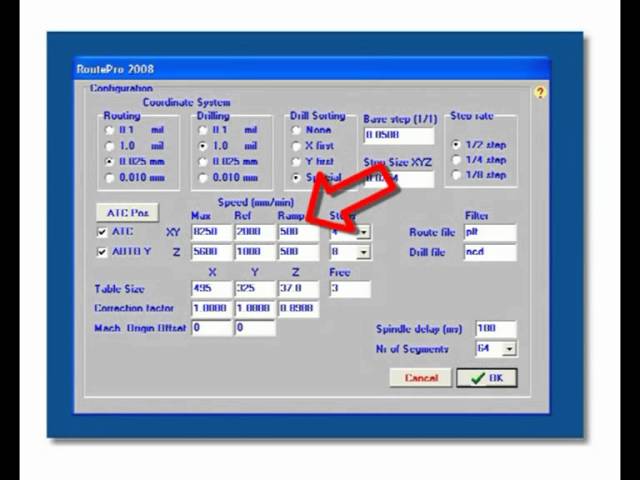Choose Y first drill sorting

[x=296, y=162]
